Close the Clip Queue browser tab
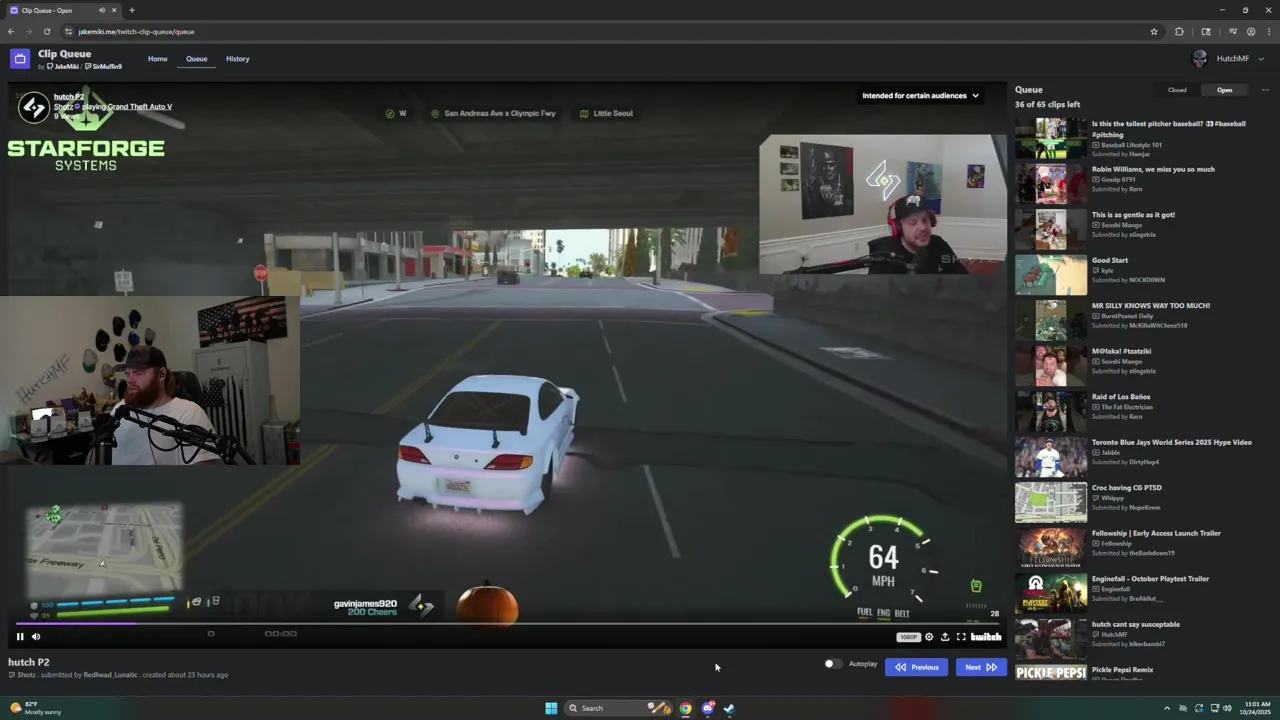1280x720 pixels. pyautogui.click(x=114, y=10)
